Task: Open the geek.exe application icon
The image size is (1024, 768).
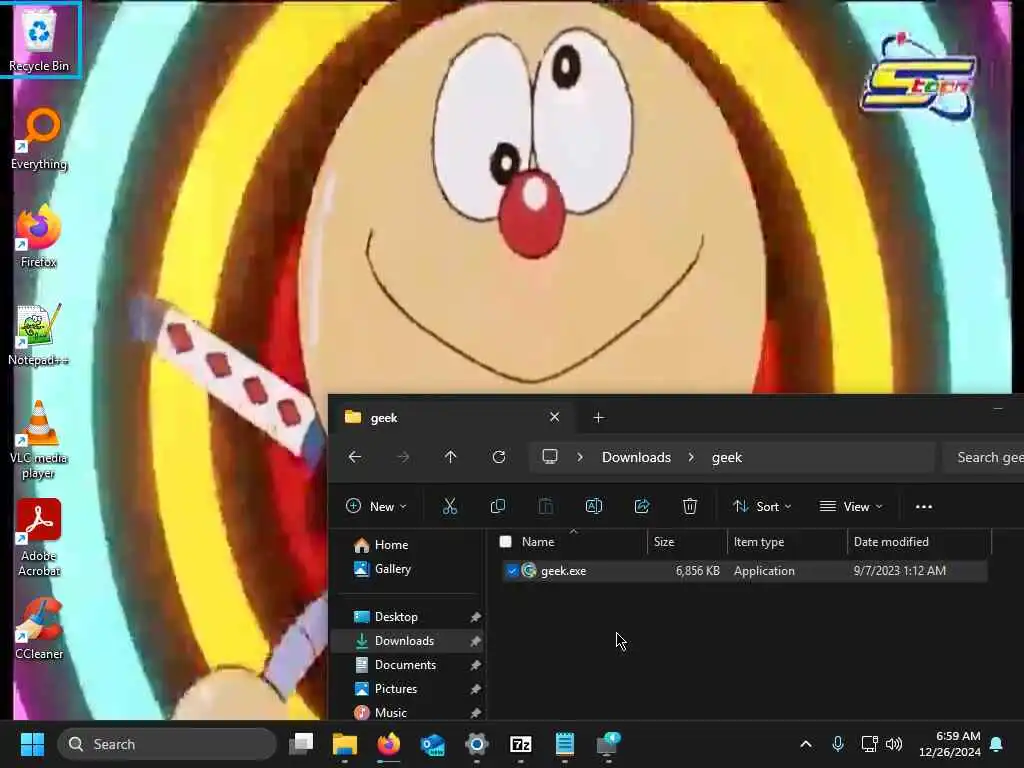Action: point(529,571)
